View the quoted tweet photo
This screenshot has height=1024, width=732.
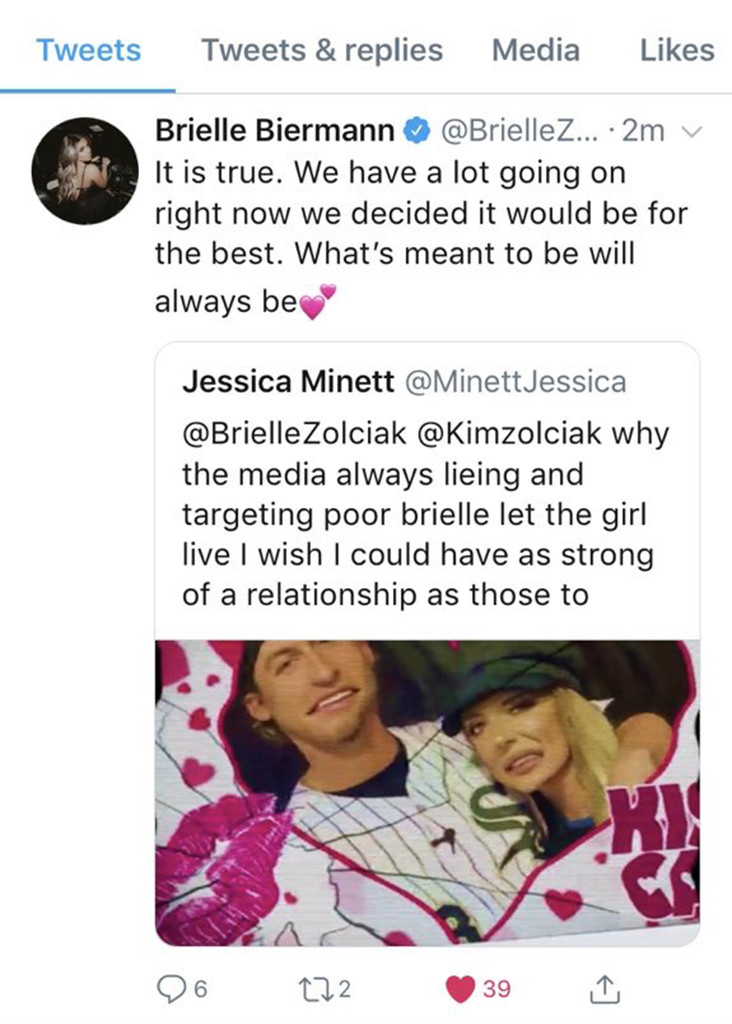coord(427,792)
